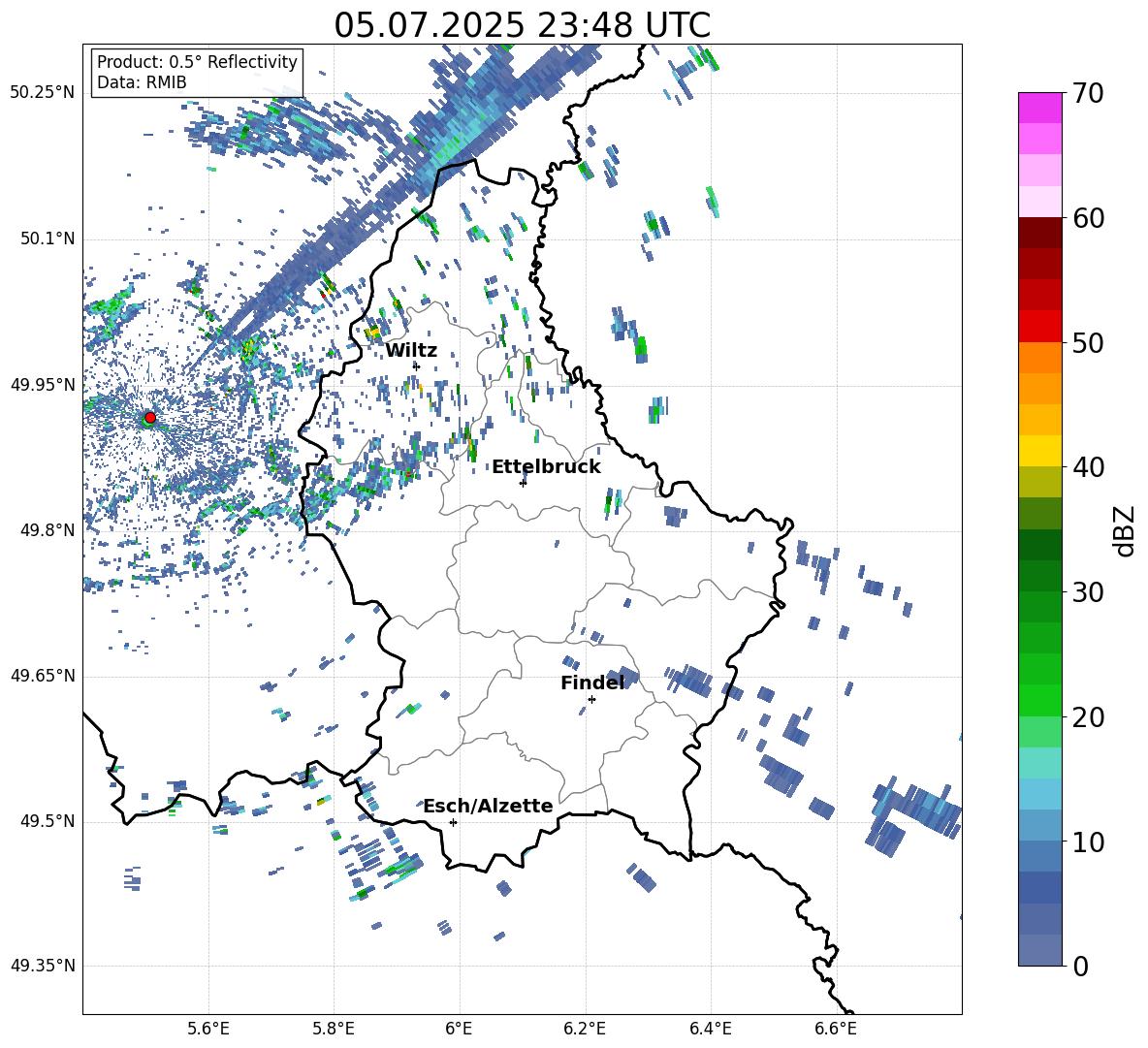Click the 50.25°N latitude label

(43, 92)
